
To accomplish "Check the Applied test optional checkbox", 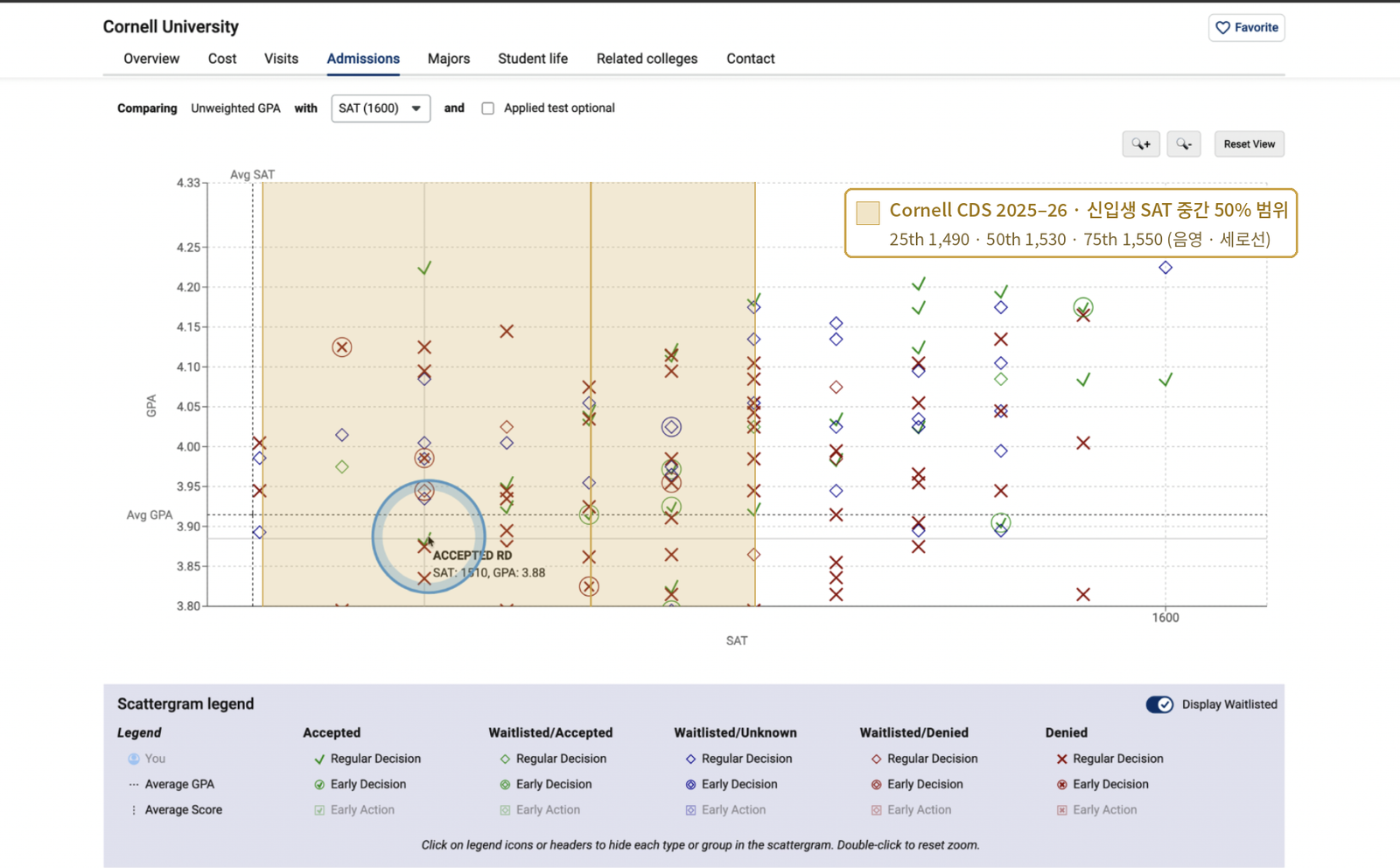I will [x=487, y=108].
